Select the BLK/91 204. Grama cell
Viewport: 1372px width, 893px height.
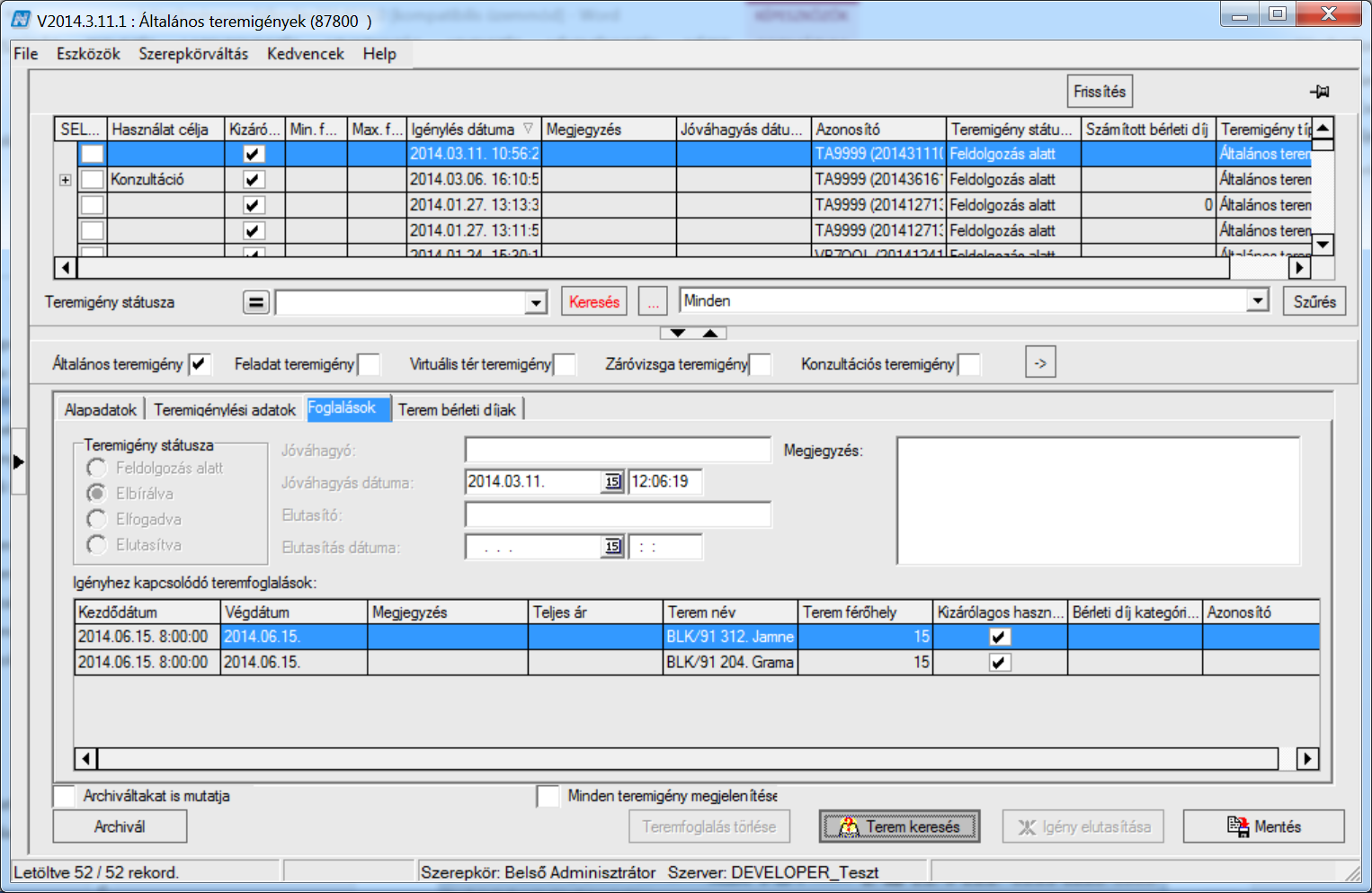(730, 663)
